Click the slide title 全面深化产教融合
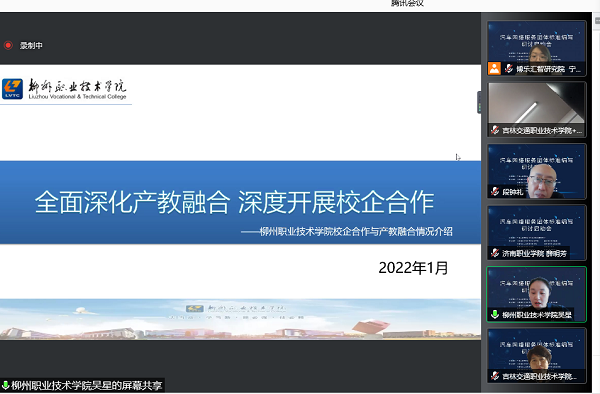 [x=132, y=202]
